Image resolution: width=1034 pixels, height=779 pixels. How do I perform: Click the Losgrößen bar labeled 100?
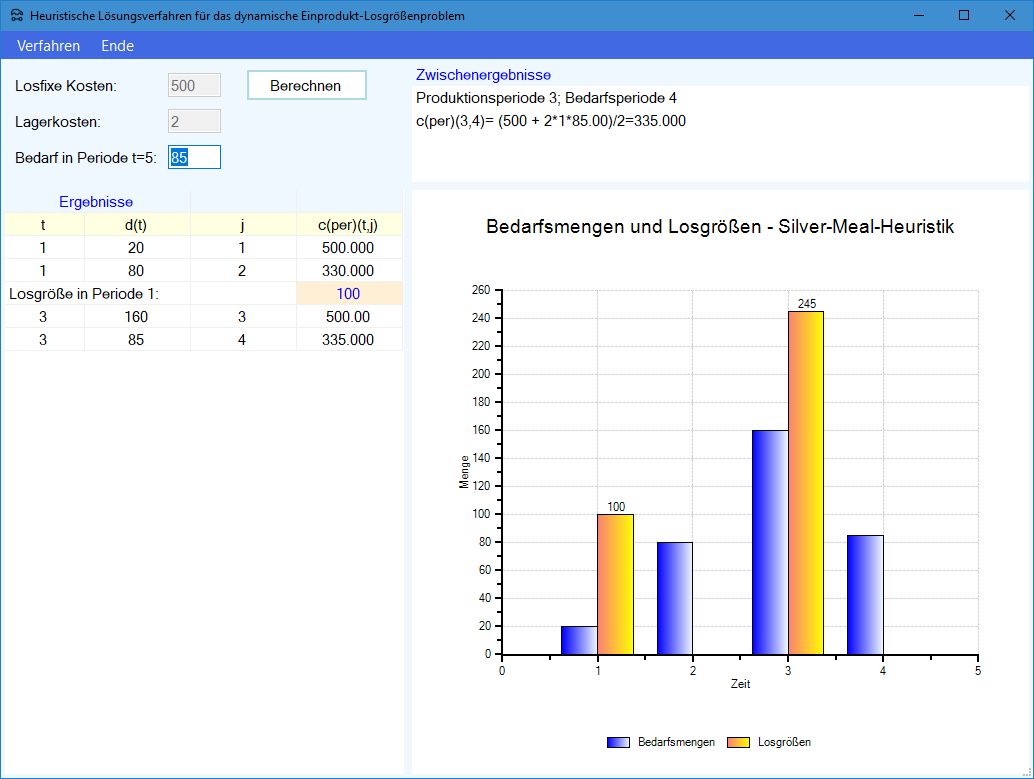(x=615, y=584)
